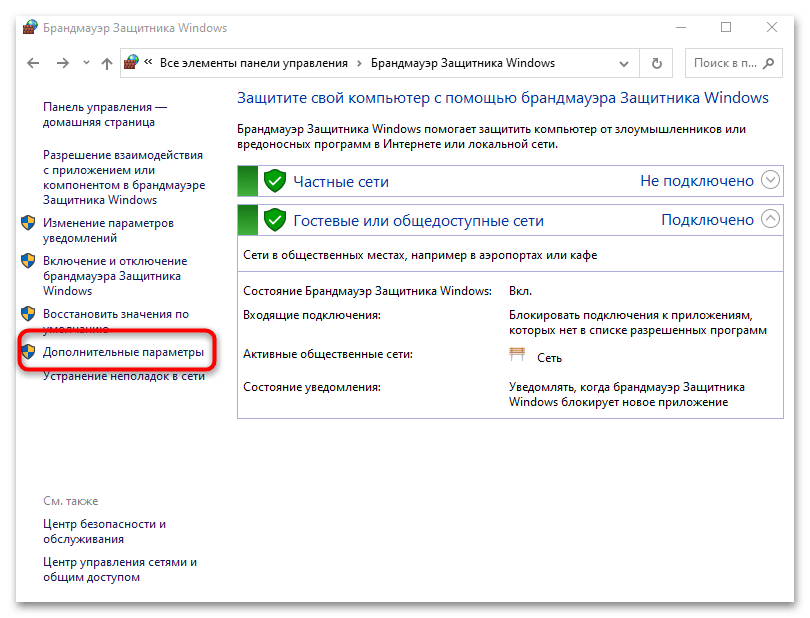The height and width of the screenshot is (618, 810).
Task: Open 'Изменение параметров уведомлений' link
Action: click(x=108, y=230)
